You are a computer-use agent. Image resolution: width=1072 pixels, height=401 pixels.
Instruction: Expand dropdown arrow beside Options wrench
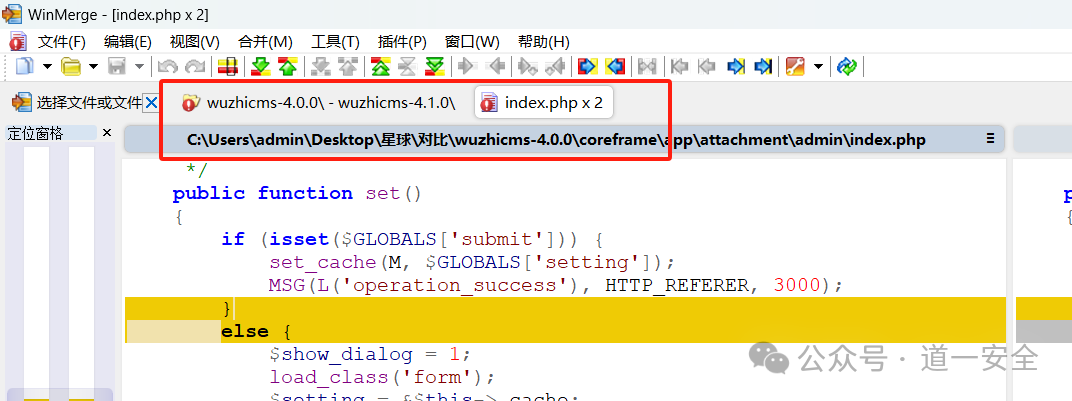point(818,66)
